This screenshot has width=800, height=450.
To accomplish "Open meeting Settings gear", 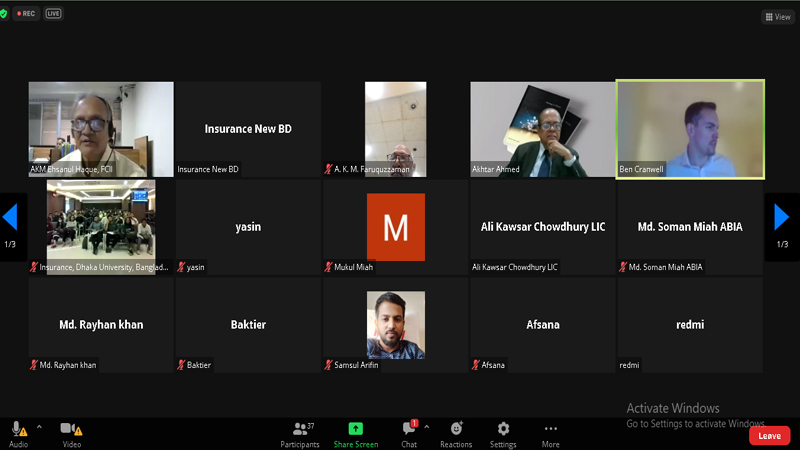I will click(x=503, y=434).
